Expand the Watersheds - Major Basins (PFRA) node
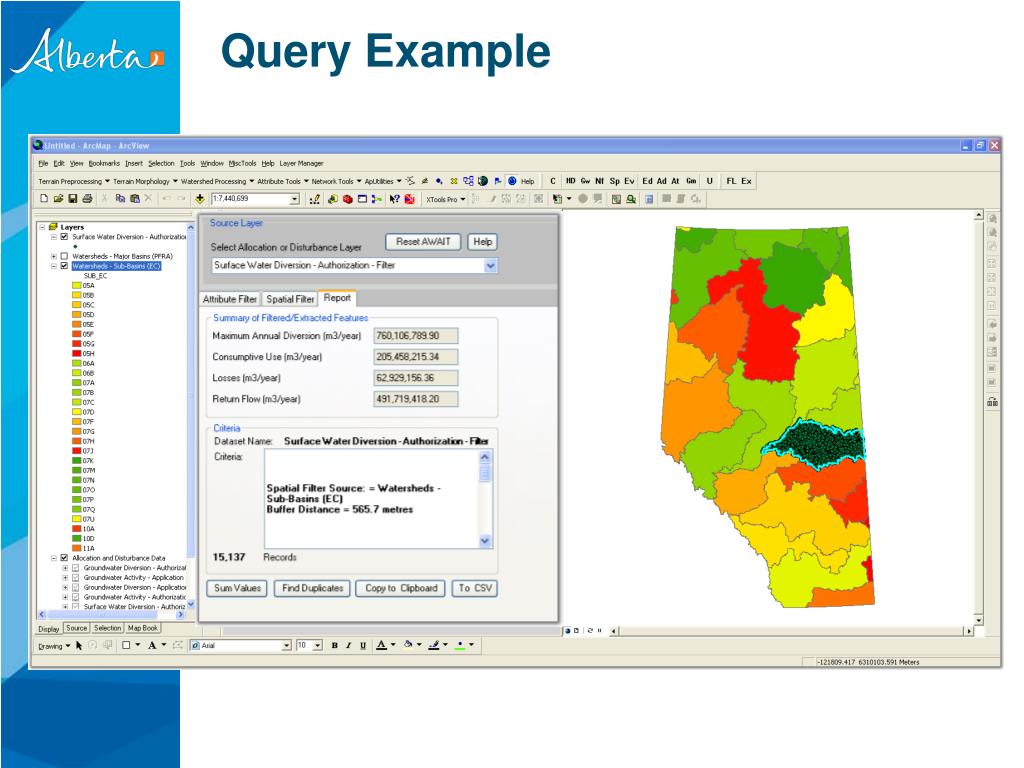1024x768 pixels. [54, 257]
